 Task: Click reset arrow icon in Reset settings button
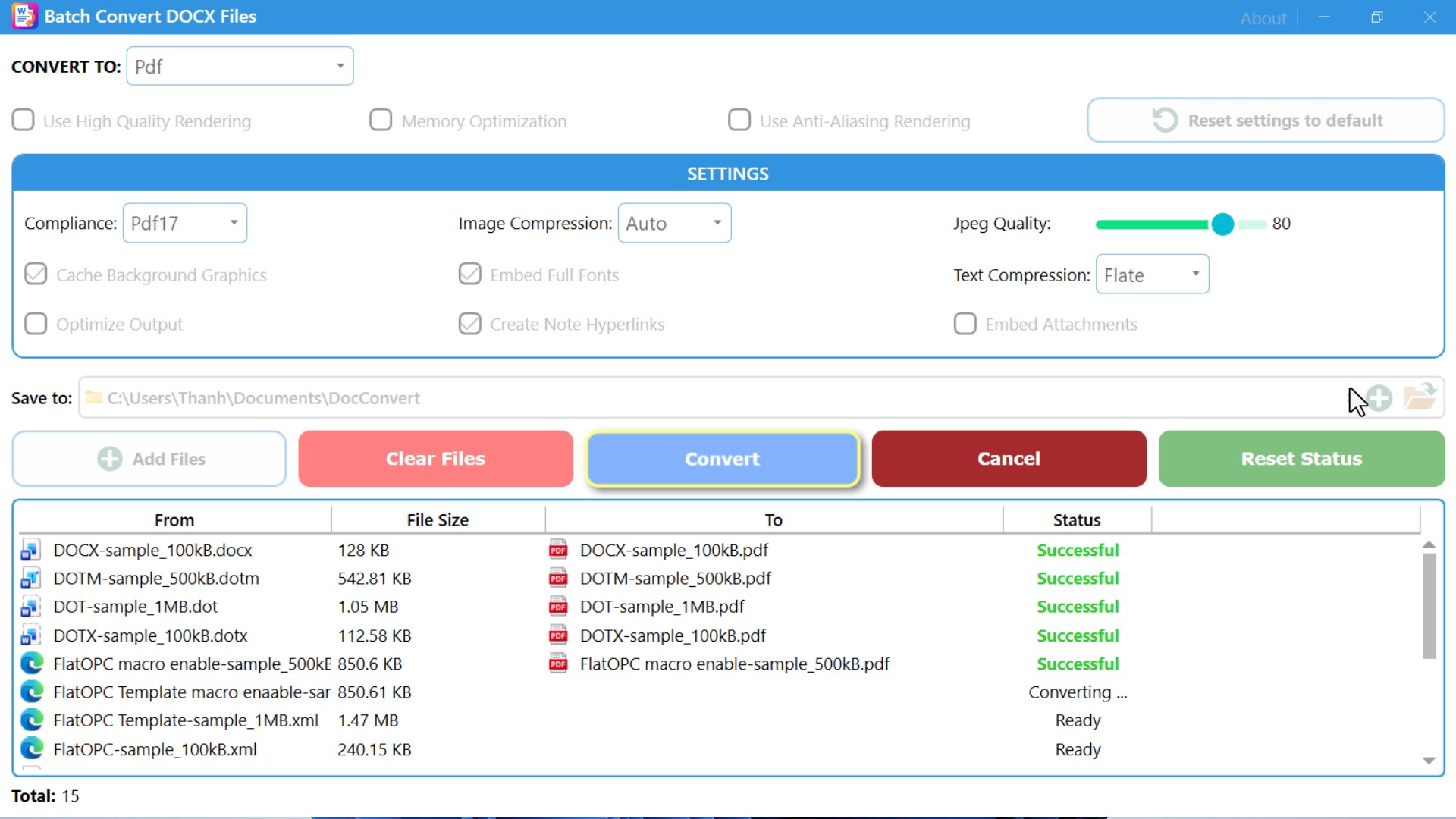[x=1165, y=120]
